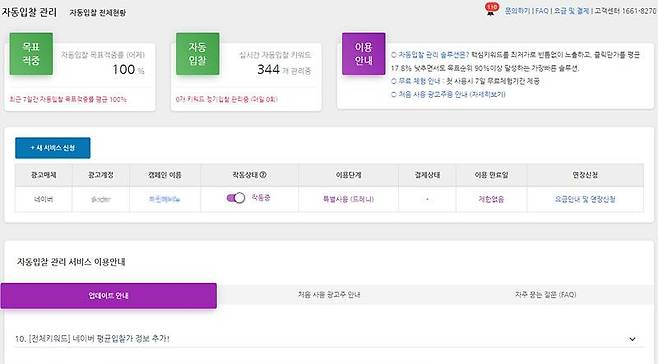Open the FAQ link in the header
Screen dimensions: 658x364
(542, 11)
